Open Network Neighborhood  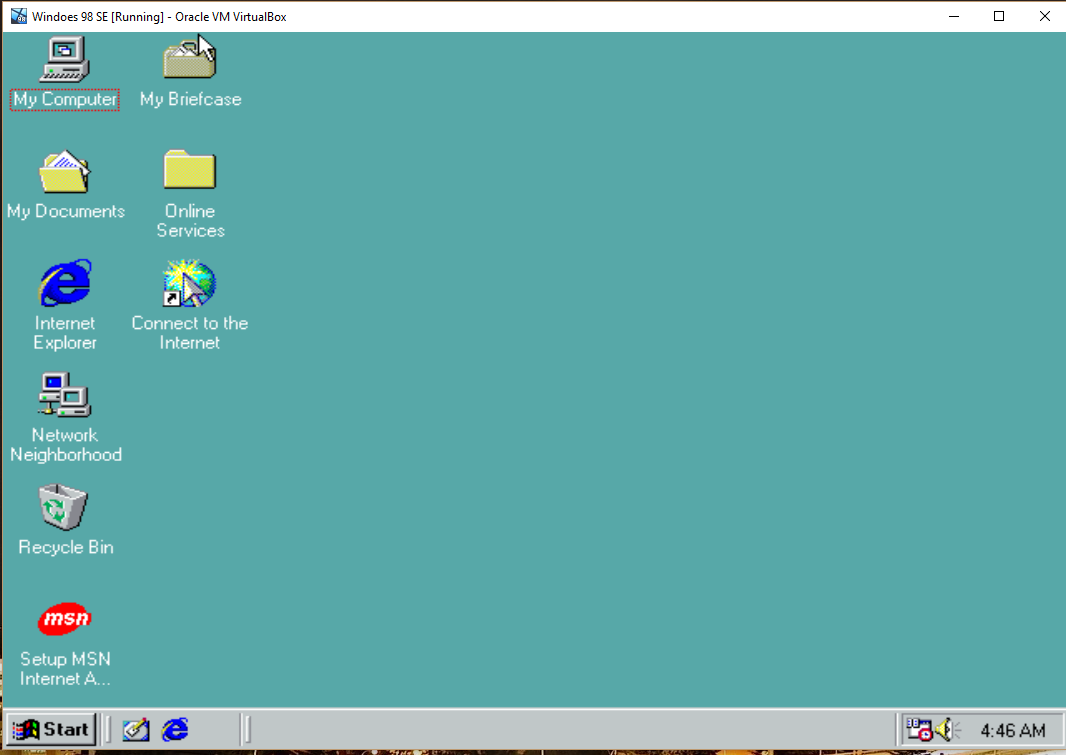pos(64,395)
